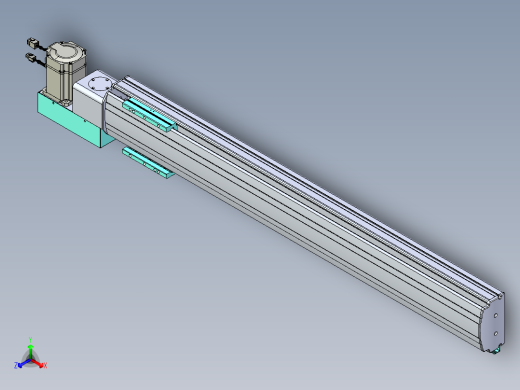Select the end cap with two holes

(492, 323)
